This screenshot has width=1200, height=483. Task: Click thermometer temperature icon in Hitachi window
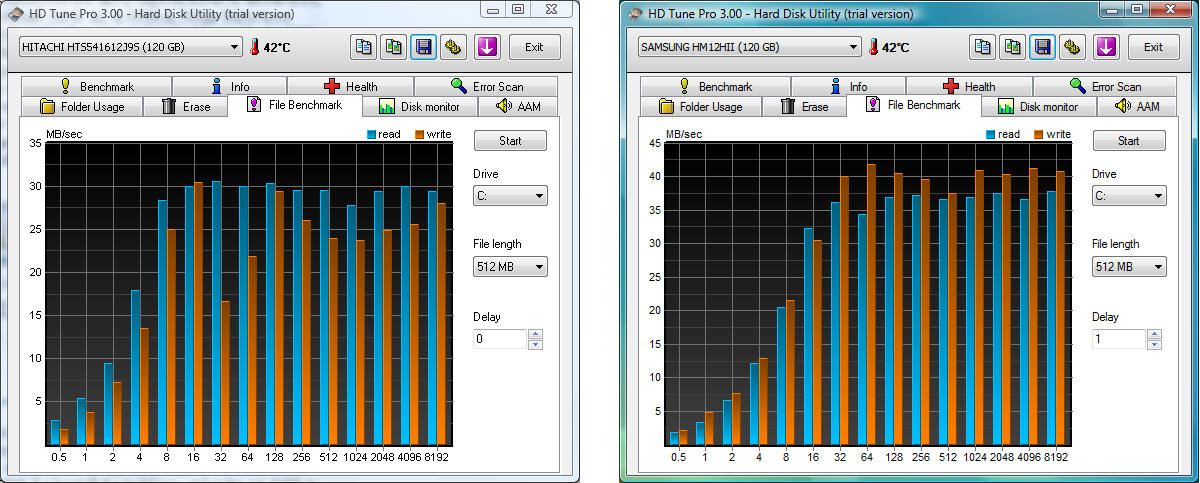point(255,47)
